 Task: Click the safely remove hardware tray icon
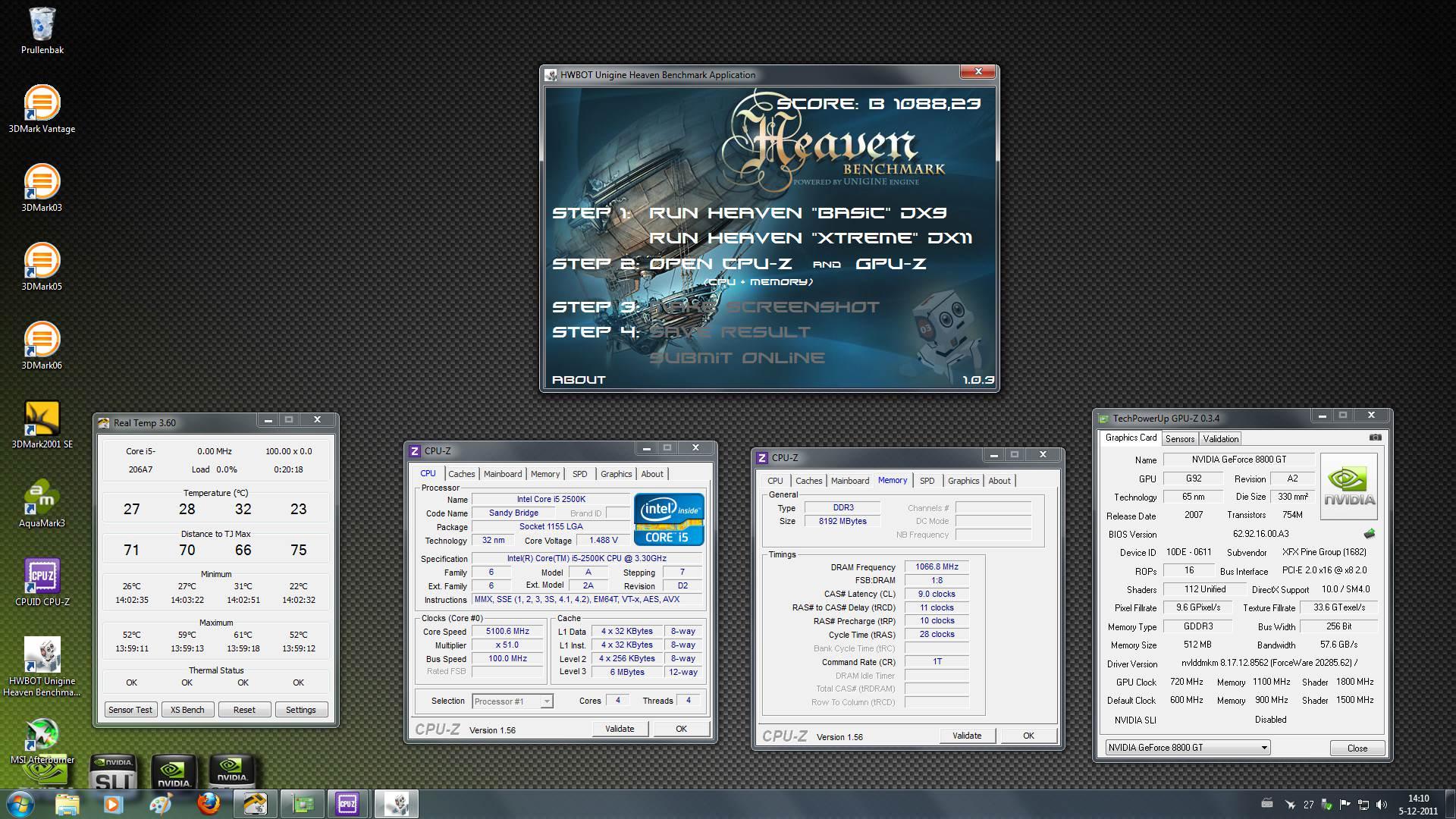[1327, 805]
